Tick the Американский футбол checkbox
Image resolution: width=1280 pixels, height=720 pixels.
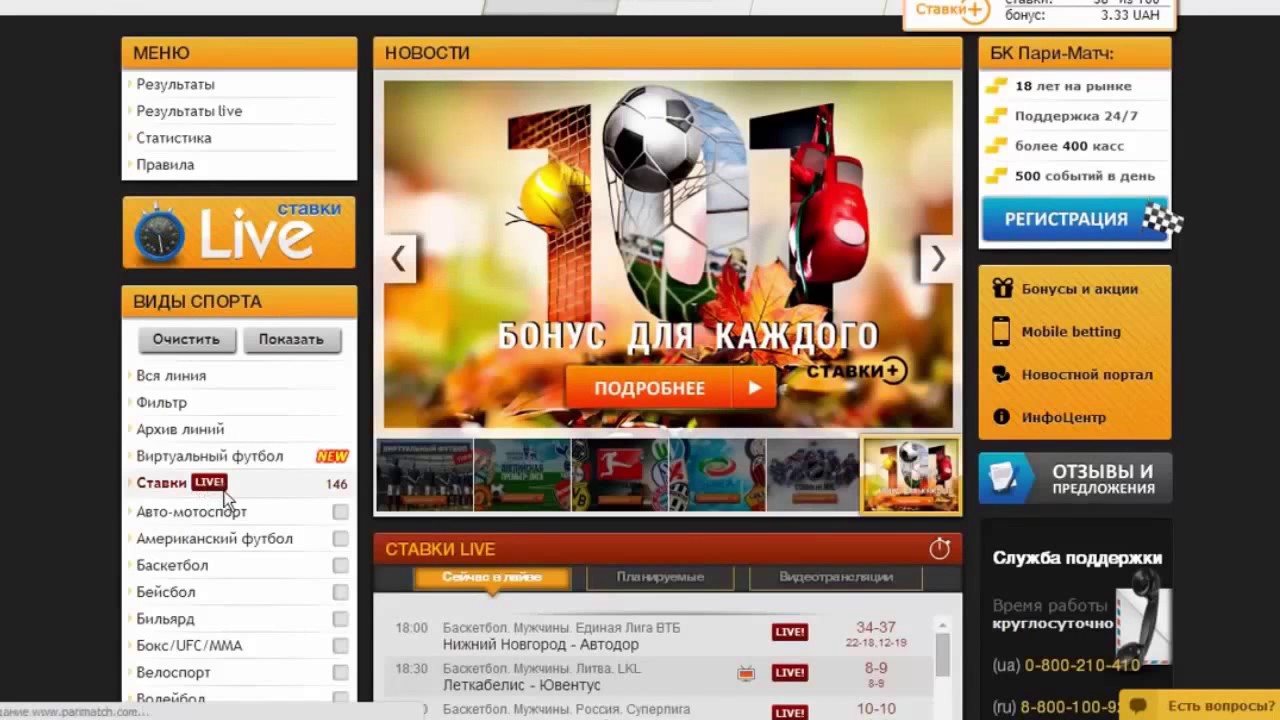pyautogui.click(x=340, y=539)
